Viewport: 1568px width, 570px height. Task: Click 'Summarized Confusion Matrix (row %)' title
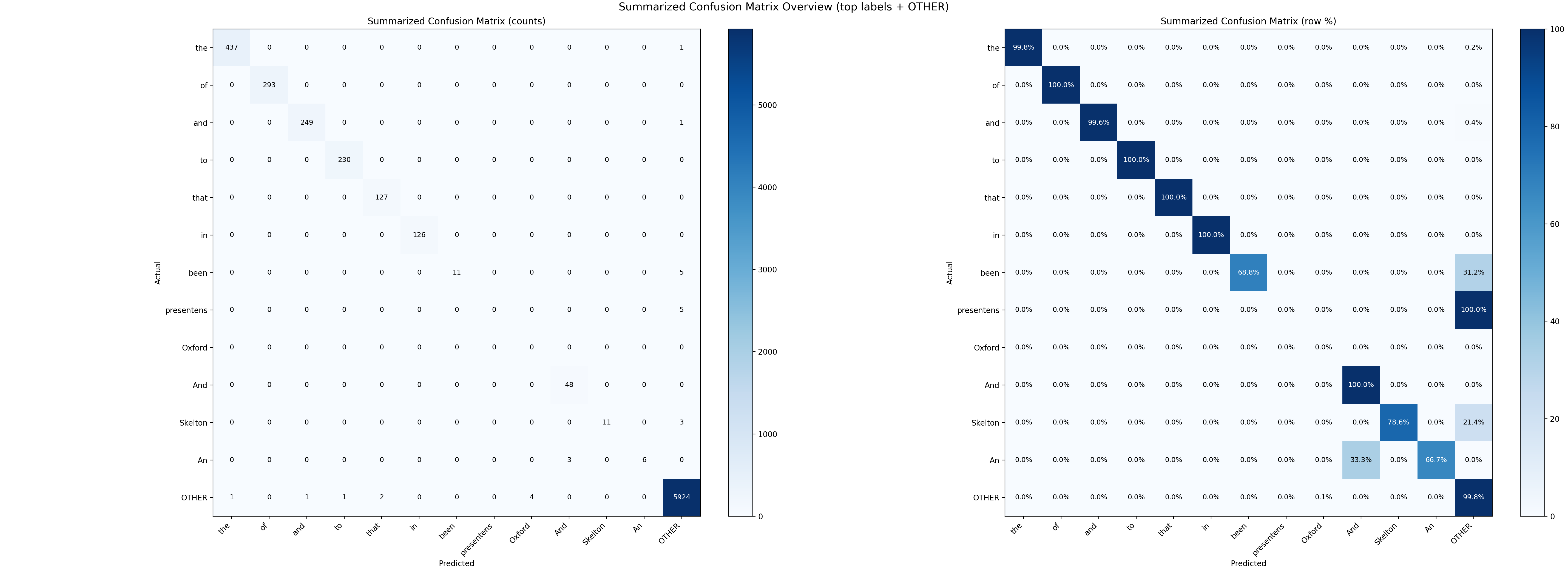click(x=1248, y=21)
